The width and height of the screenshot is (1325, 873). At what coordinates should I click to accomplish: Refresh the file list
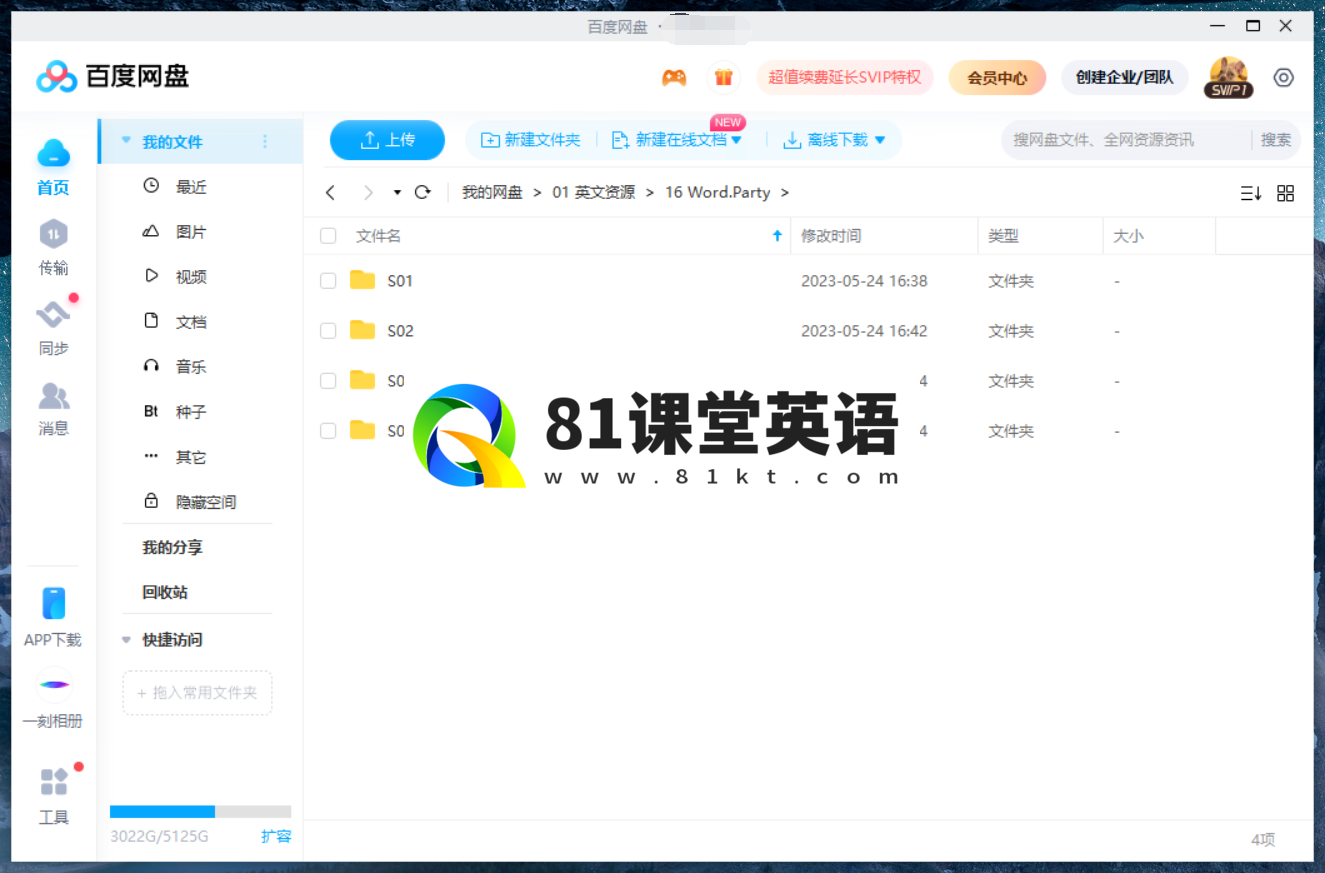423,192
